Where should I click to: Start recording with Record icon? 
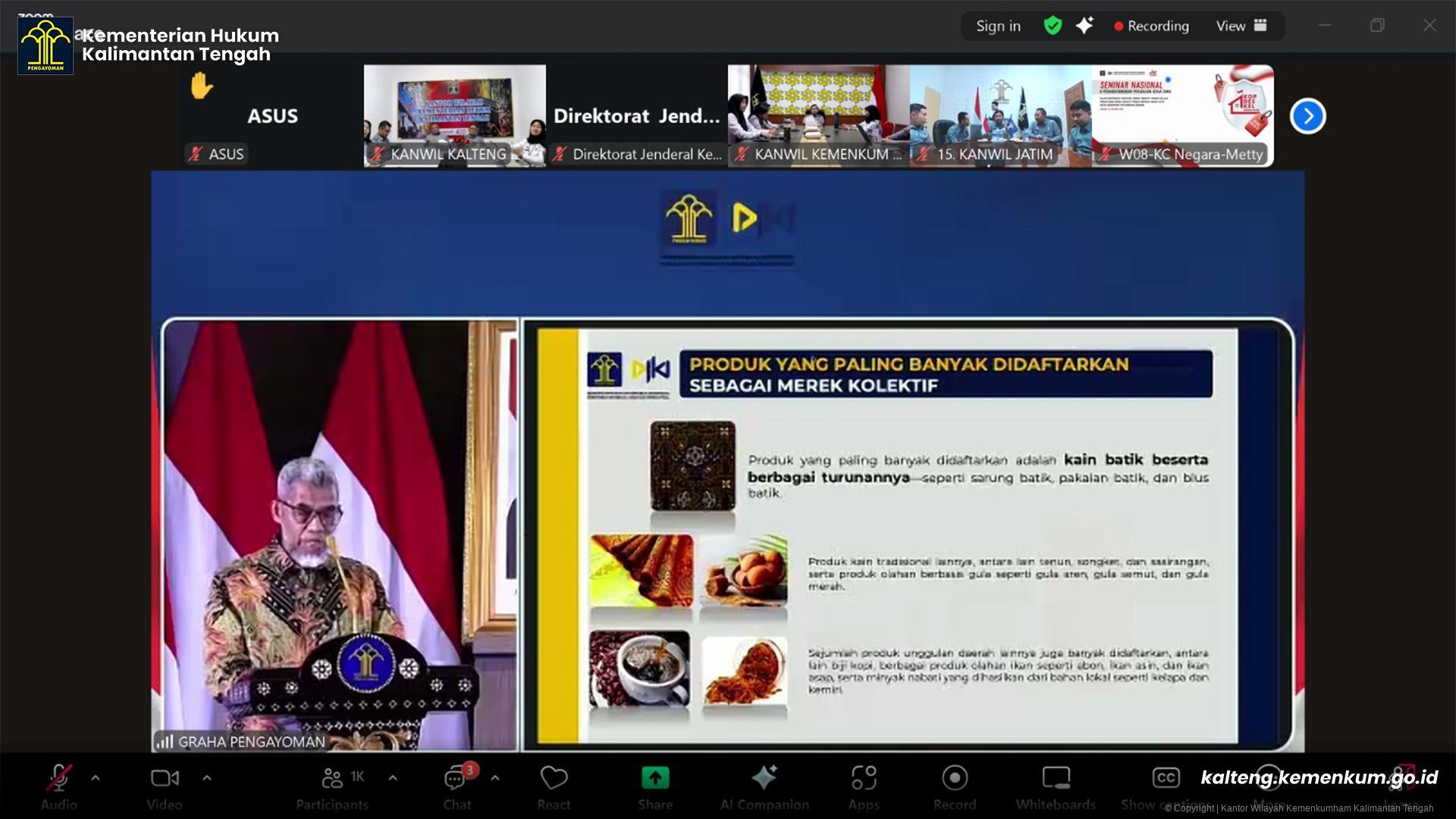pyautogui.click(x=954, y=779)
